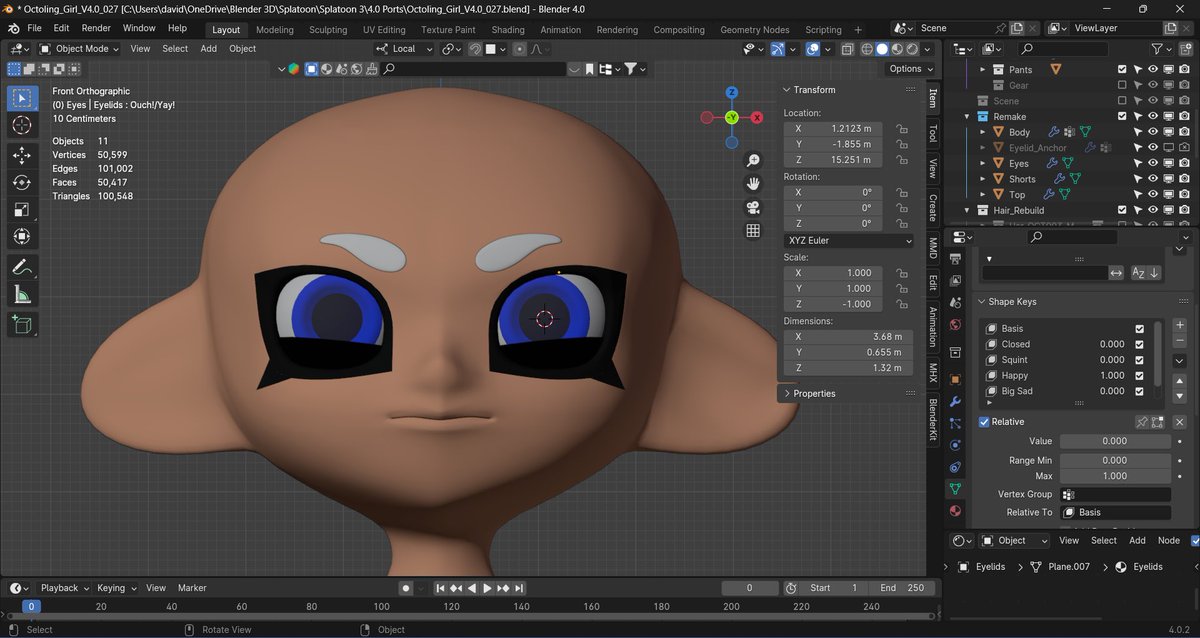Click the zoom magnifier viewport gizmo

click(753, 160)
